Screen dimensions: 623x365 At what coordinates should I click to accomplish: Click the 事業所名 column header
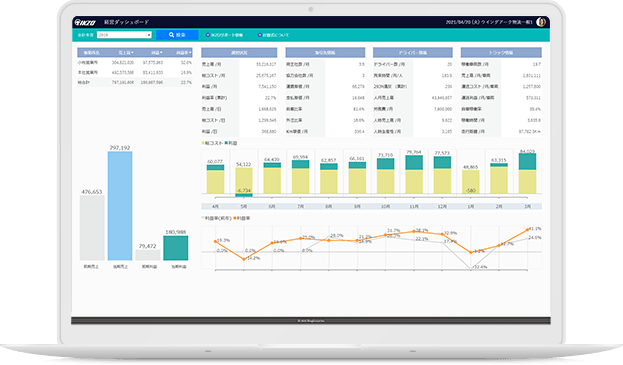tap(91, 52)
